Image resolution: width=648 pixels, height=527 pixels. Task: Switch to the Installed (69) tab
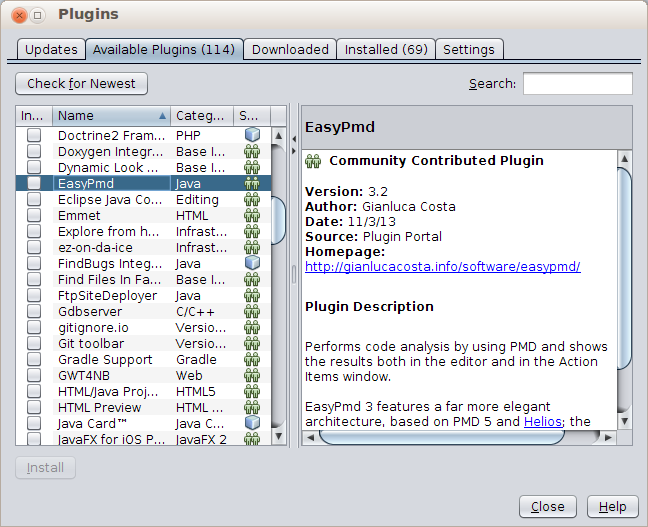pos(385,49)
